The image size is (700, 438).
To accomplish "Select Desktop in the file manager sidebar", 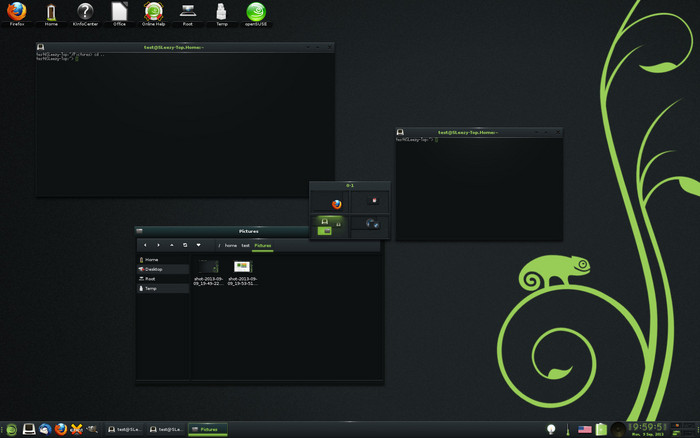I will tap(153, 269).
